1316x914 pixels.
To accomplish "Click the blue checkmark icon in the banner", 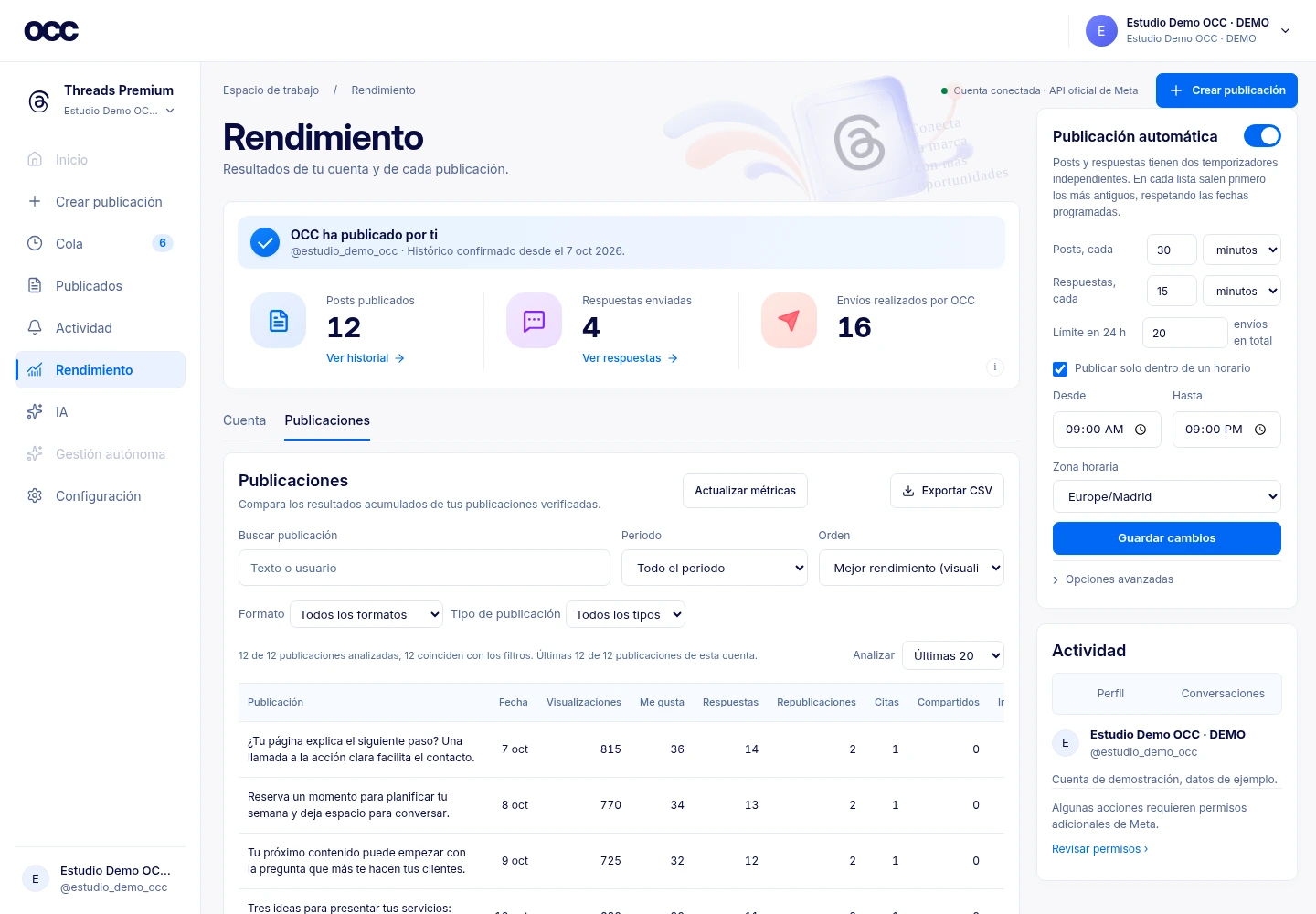I will tap(265, 242).
